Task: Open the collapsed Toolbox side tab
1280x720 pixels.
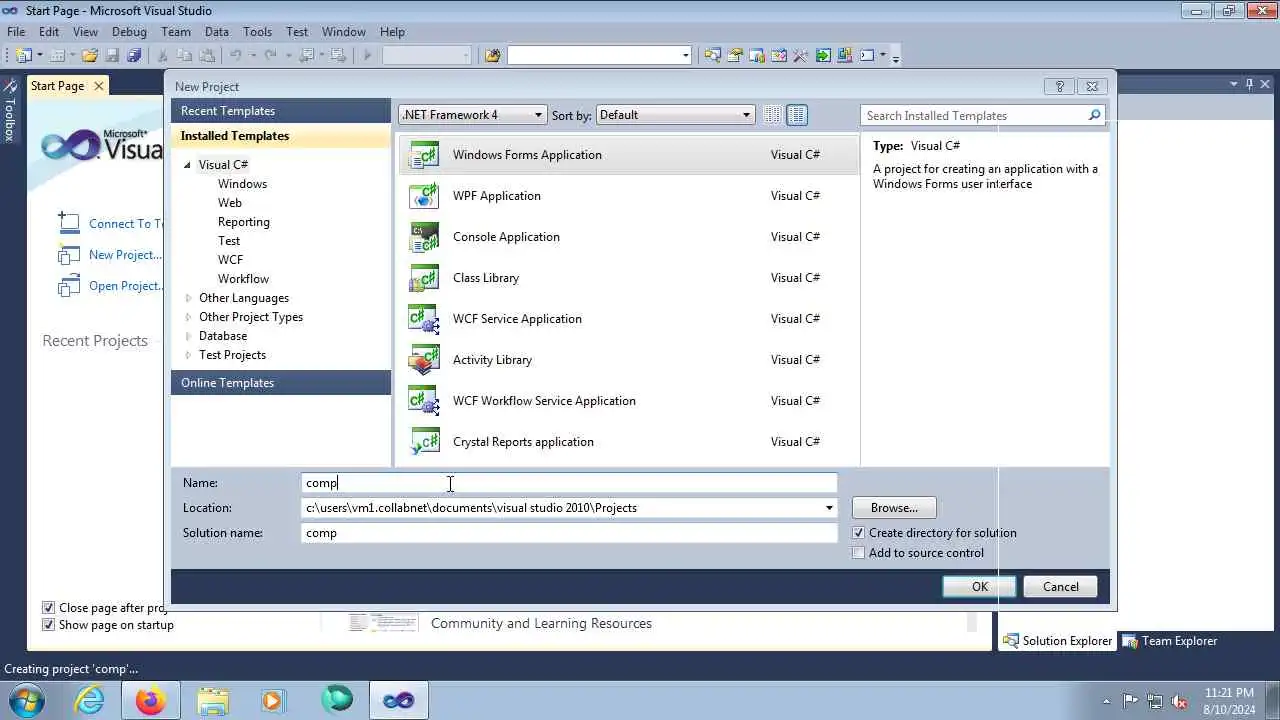Action: coord(9,112)
